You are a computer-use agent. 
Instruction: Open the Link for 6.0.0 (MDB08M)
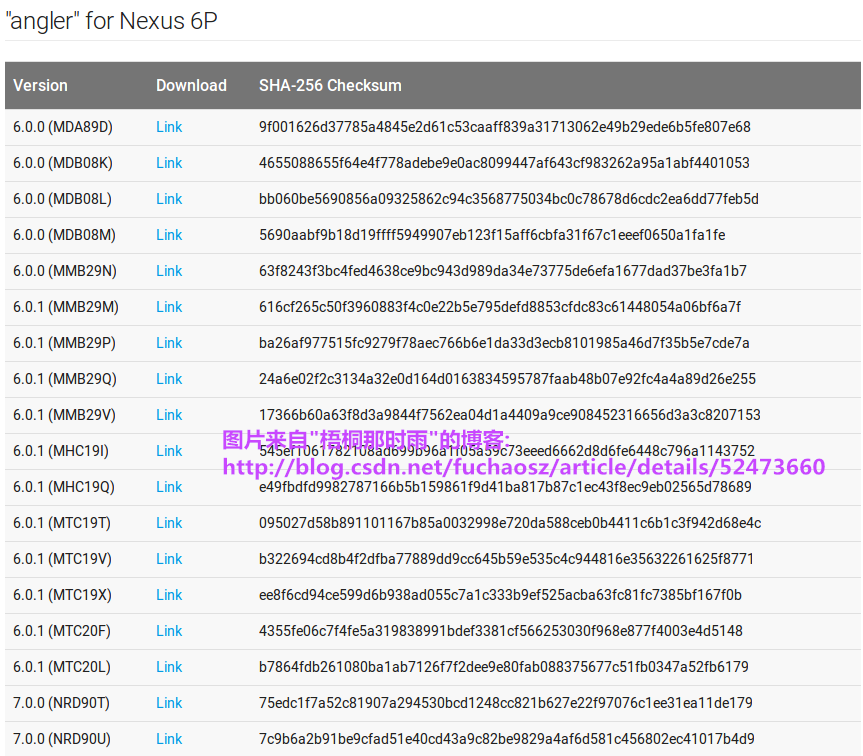pyautogui.click(x=169, y=235)
